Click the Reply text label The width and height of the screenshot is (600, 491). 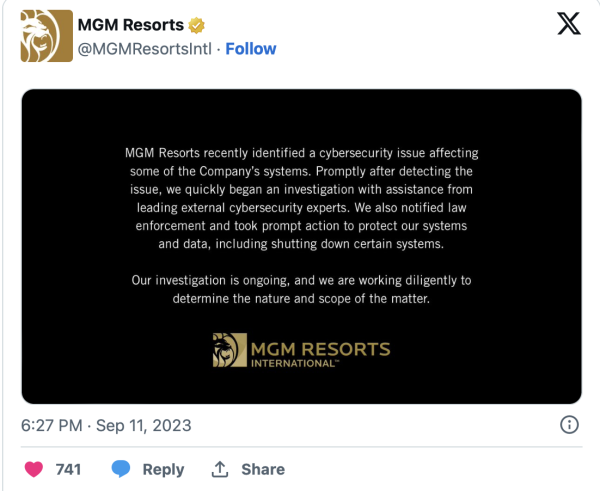coord(163,470)
